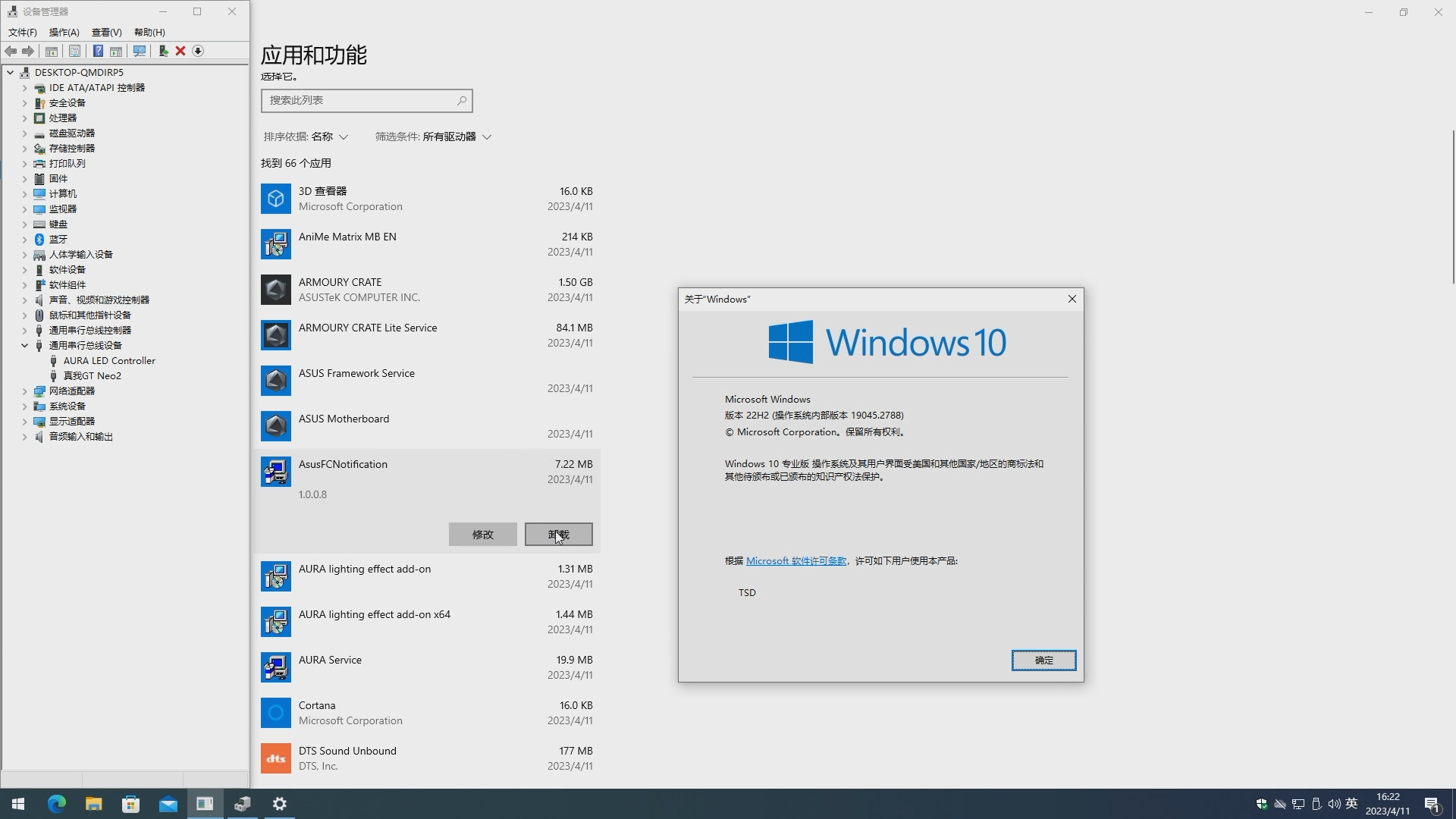
Task: Open the 帮助(H) menu
Action: pos(149,32)
